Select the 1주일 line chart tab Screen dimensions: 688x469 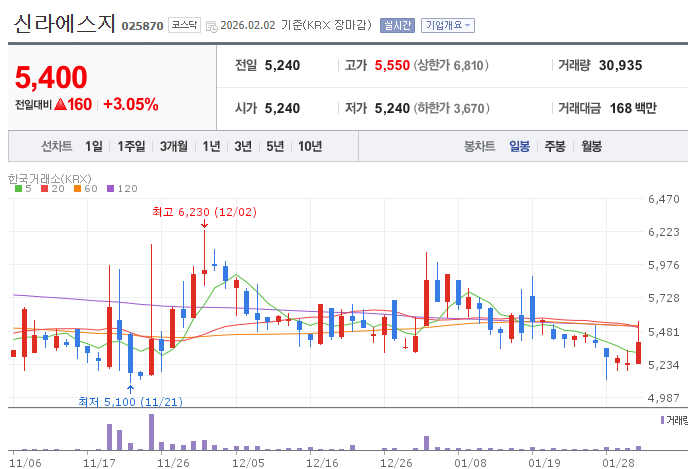point(131,146)
